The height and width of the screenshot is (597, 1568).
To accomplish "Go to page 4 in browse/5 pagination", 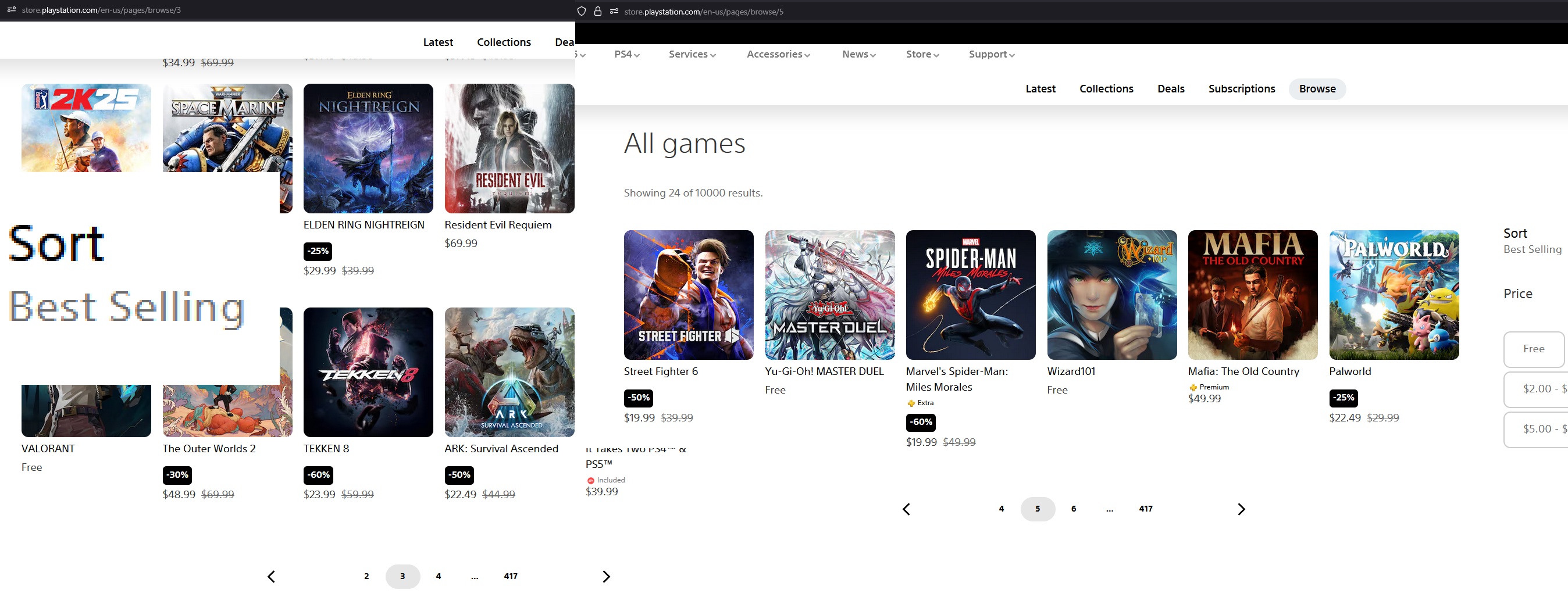I will 1002,509.
